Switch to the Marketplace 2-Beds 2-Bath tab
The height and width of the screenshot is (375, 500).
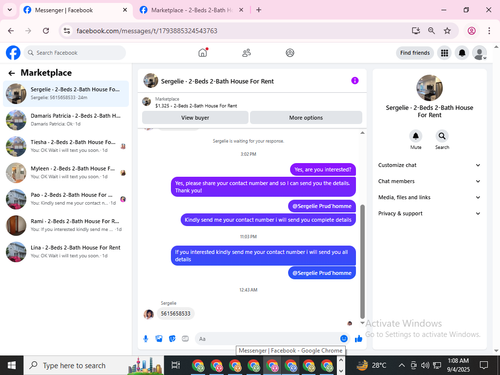[x=192, y=10]
